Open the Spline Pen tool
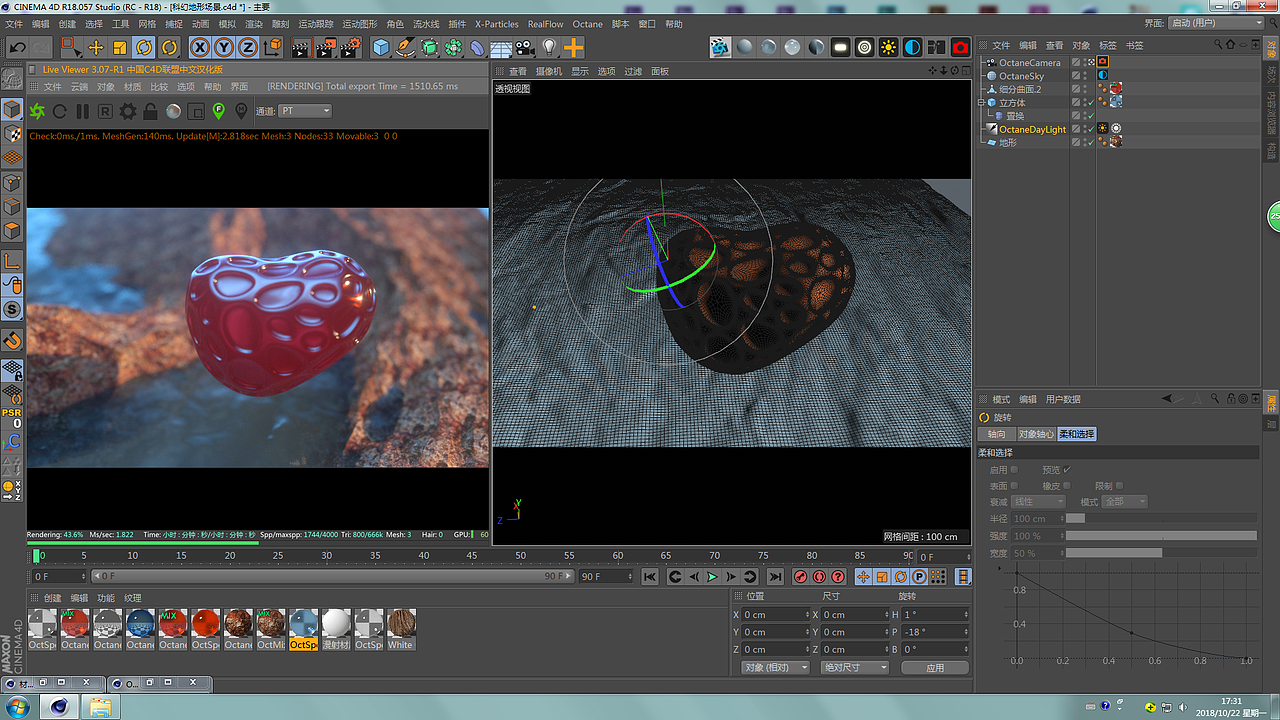Viewport: 1280px width, 720px height. (x=405, y=47)
